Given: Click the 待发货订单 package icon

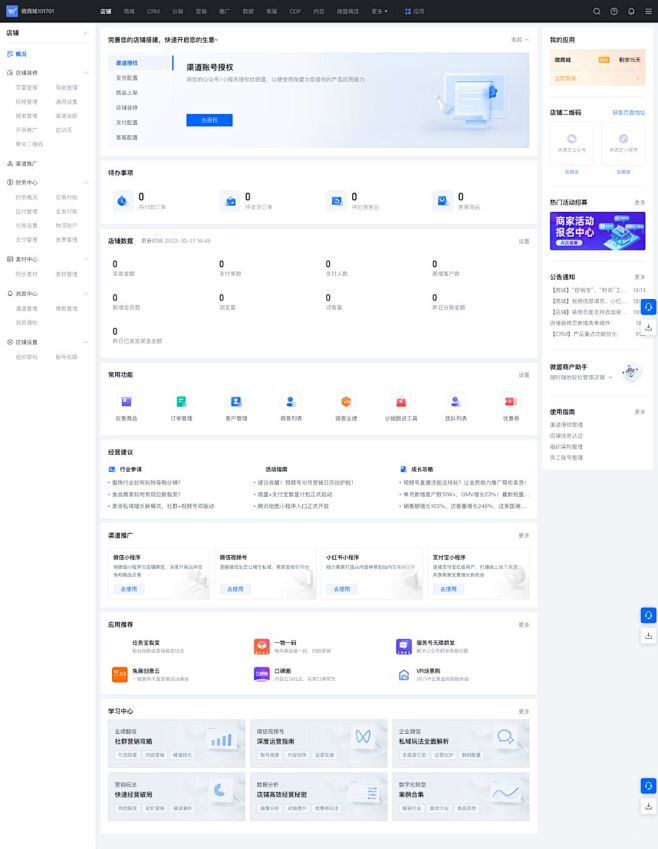Looking at the screenshot, I should 230,201.
